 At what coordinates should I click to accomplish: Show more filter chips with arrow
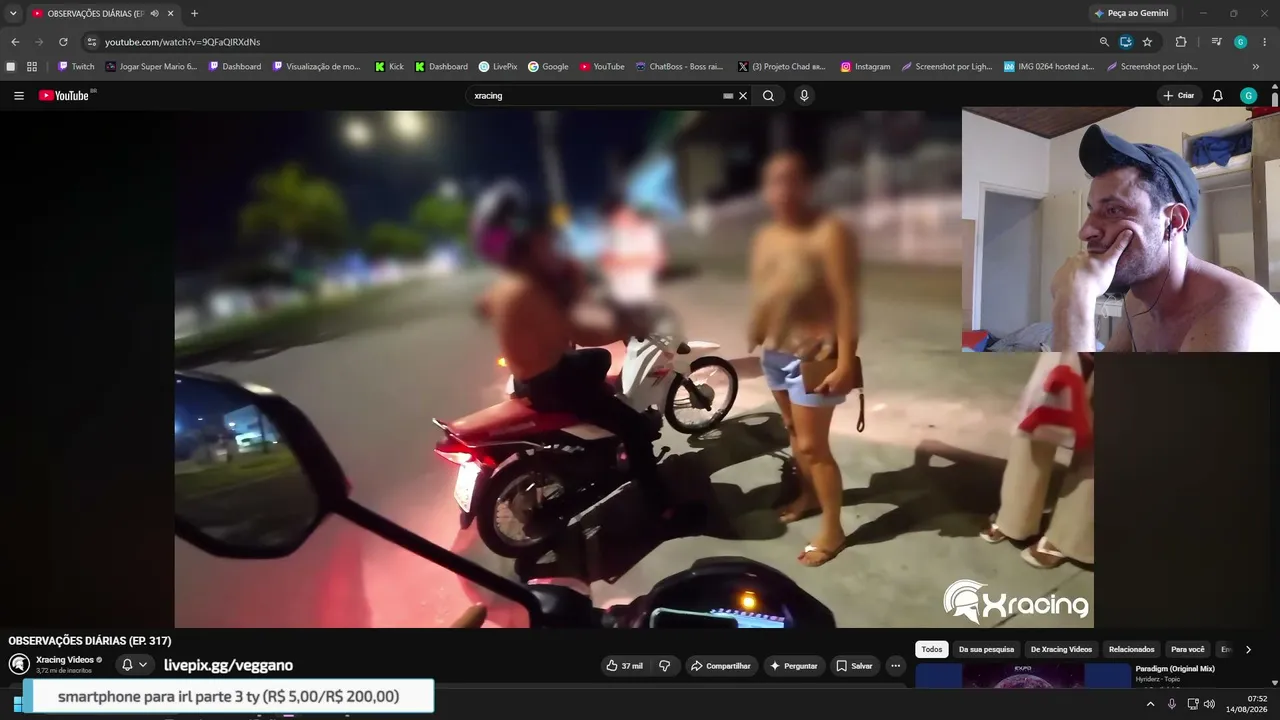1248,650
